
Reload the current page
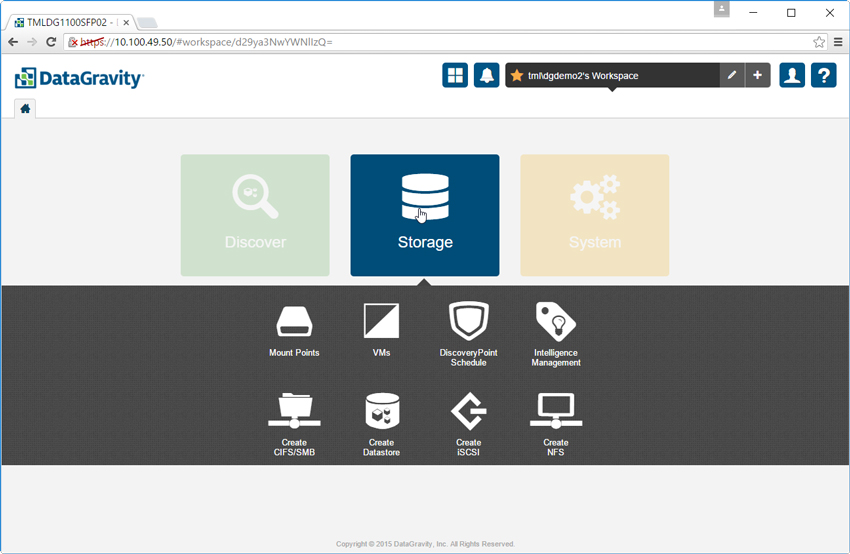[51, 42]
